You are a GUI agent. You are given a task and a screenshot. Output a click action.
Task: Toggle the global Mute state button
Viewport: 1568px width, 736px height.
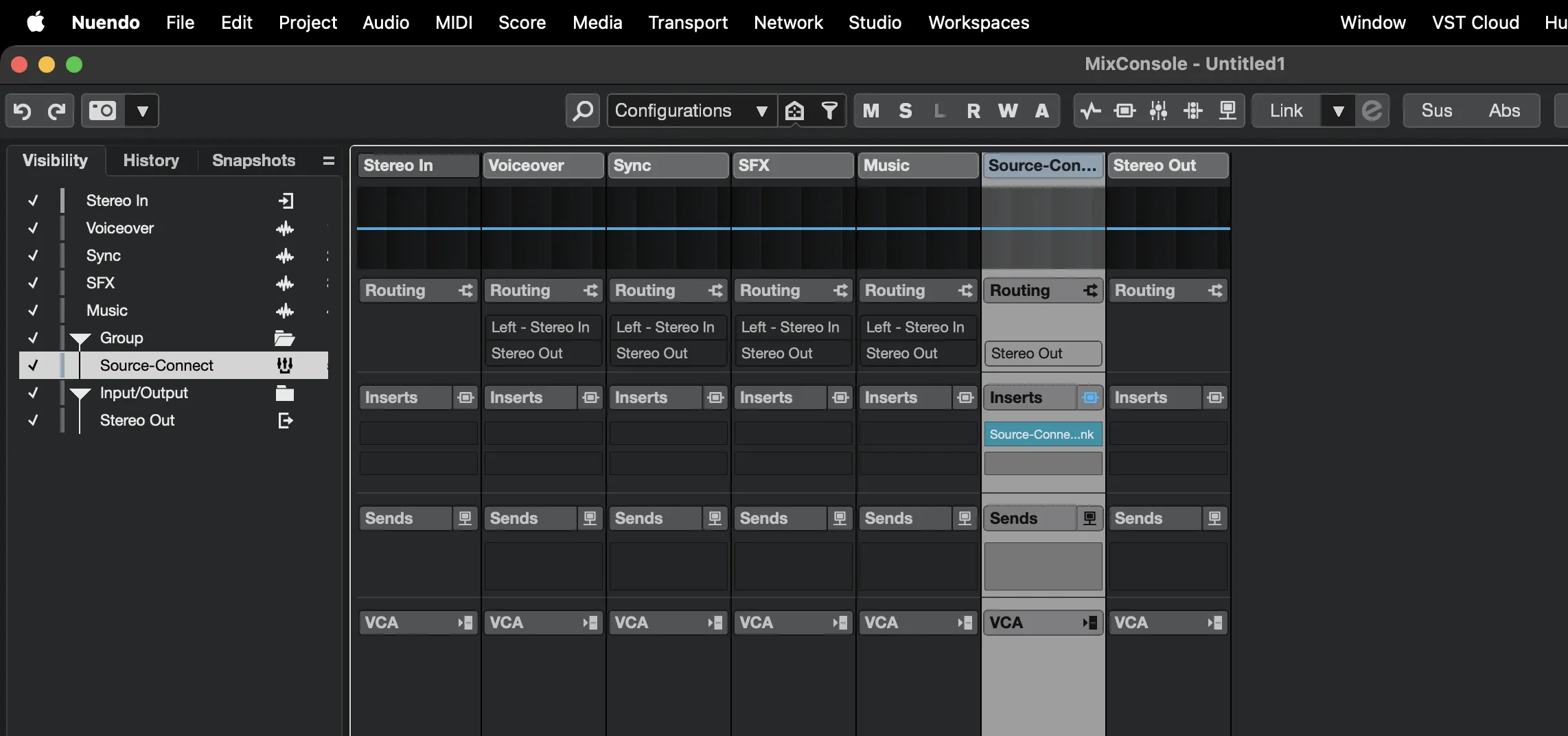871,111
